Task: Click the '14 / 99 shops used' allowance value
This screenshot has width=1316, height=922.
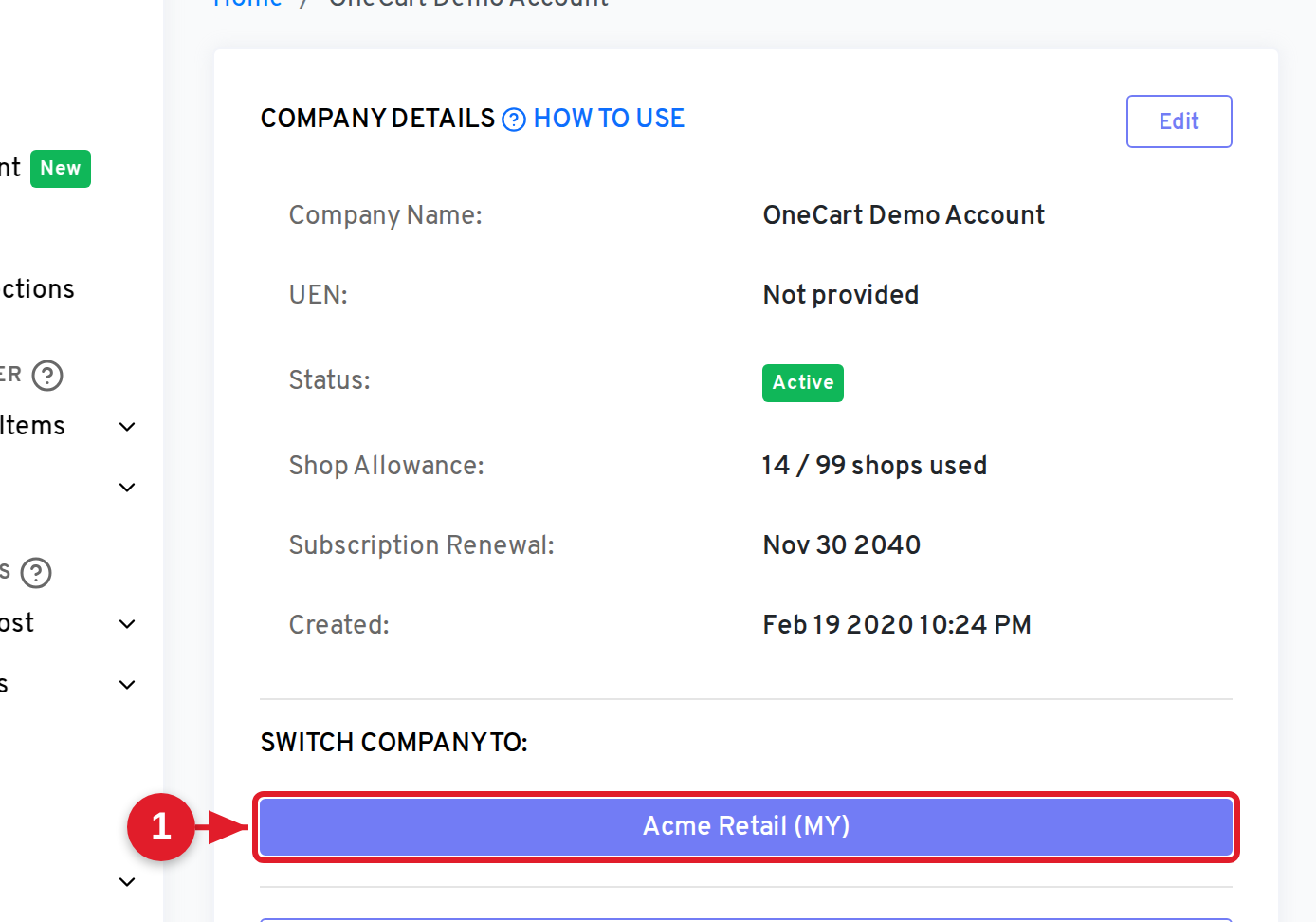Action: pyautogui.click(x=874, y=466)
